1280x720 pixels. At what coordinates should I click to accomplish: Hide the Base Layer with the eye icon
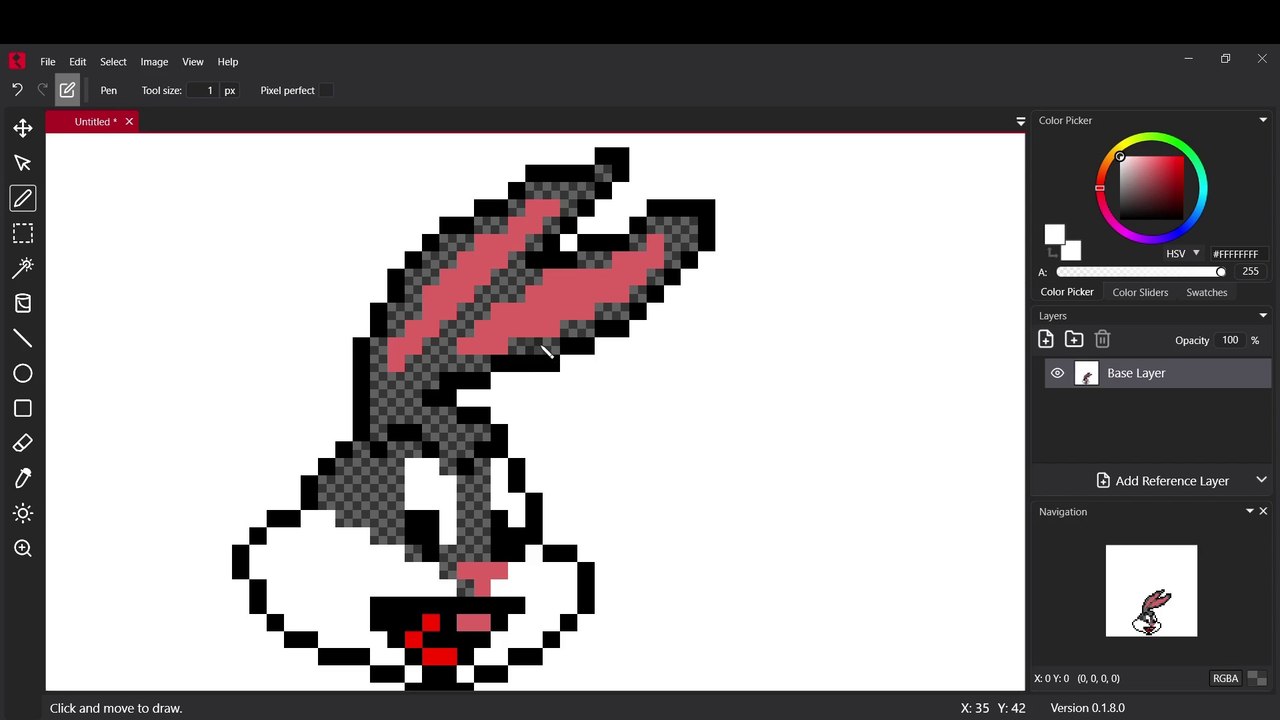(x=1057, y=373)
